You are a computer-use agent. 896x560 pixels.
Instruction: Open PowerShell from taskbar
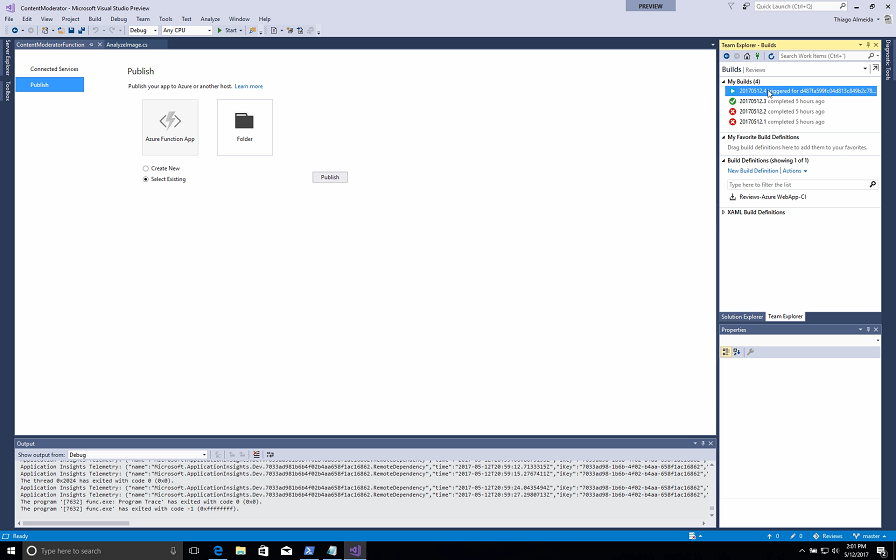[x=309, y=551]
